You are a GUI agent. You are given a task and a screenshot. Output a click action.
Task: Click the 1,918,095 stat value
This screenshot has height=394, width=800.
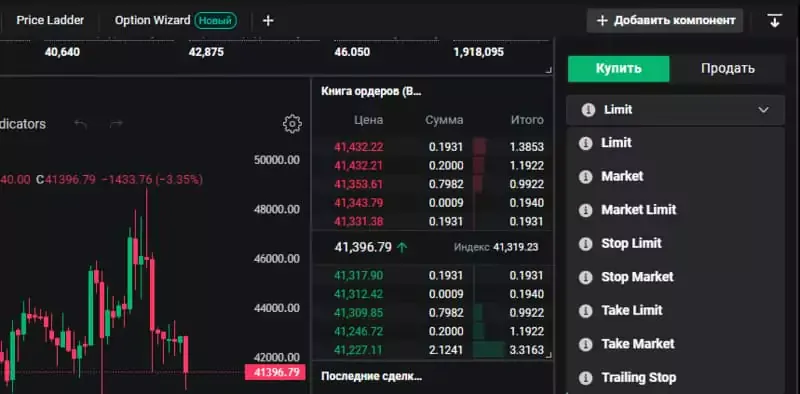pos(479,52)
